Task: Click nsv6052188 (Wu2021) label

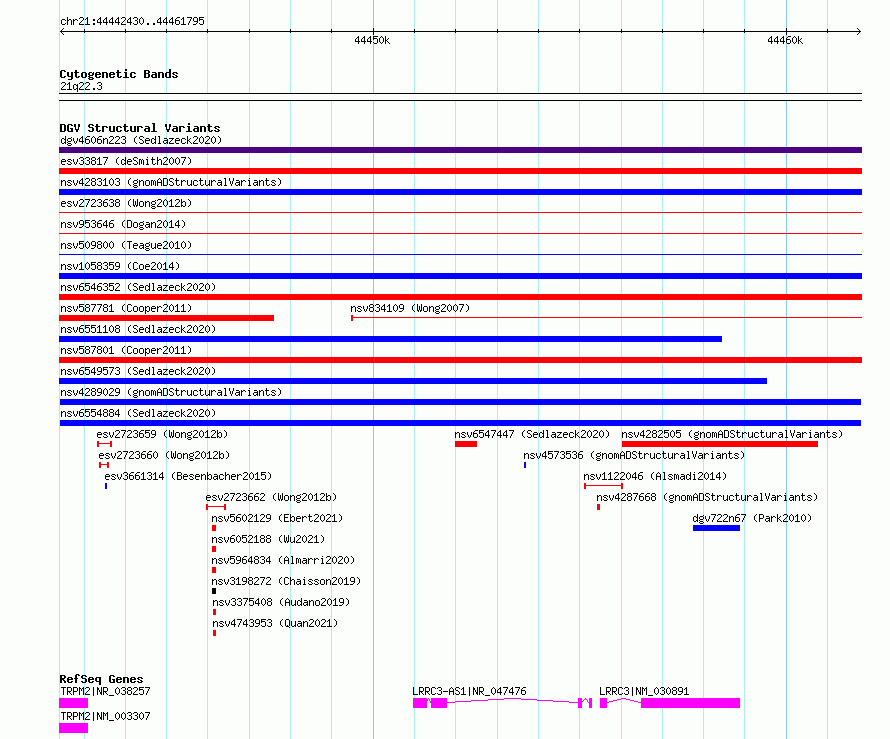Action: [268, 539]
